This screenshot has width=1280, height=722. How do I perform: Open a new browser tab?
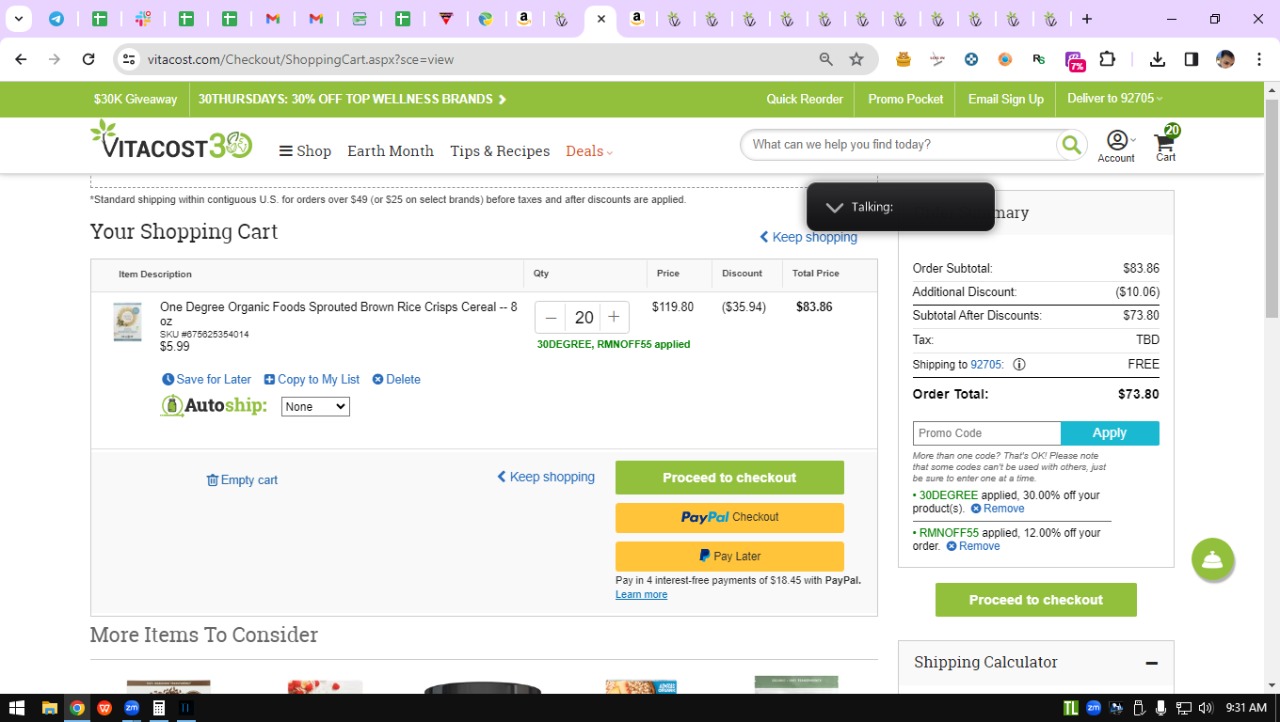point(1087,19)
